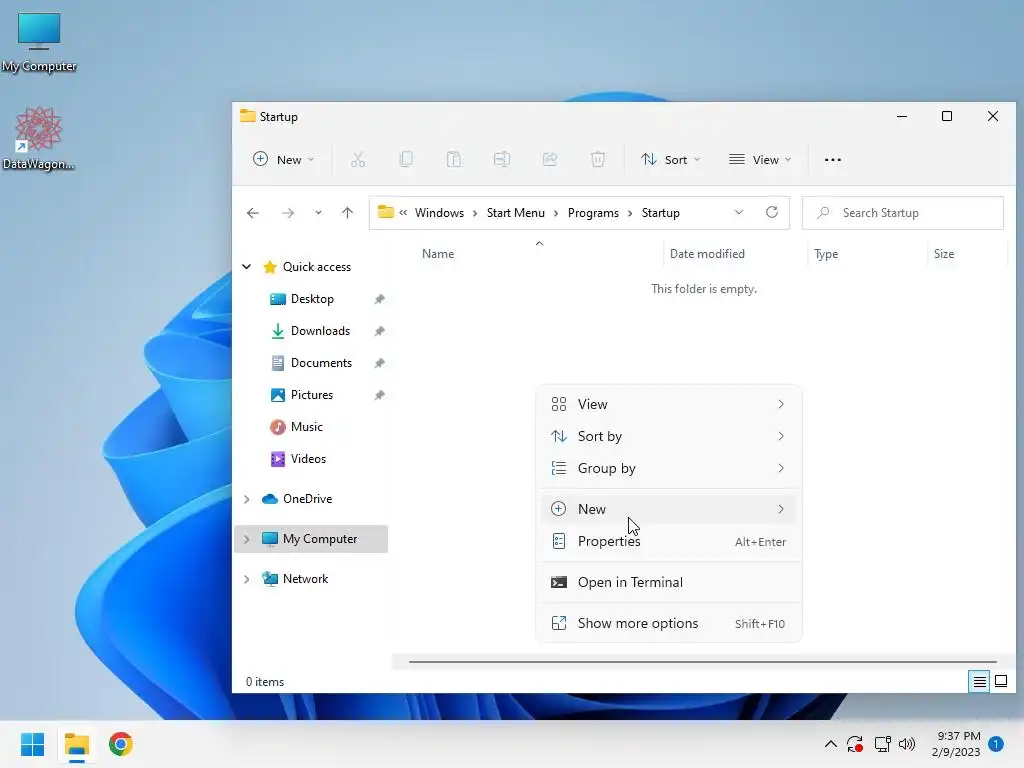Unpin Desktop from Quick access
The width and height of the screenshot is (1024, 768).
[379, 299]
